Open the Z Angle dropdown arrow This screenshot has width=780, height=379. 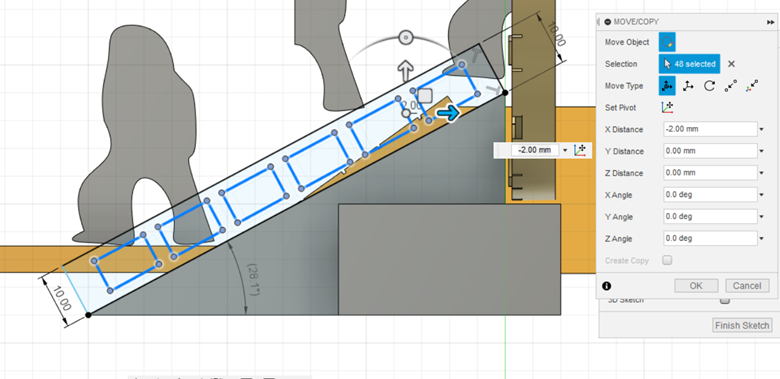coord(762,239)
